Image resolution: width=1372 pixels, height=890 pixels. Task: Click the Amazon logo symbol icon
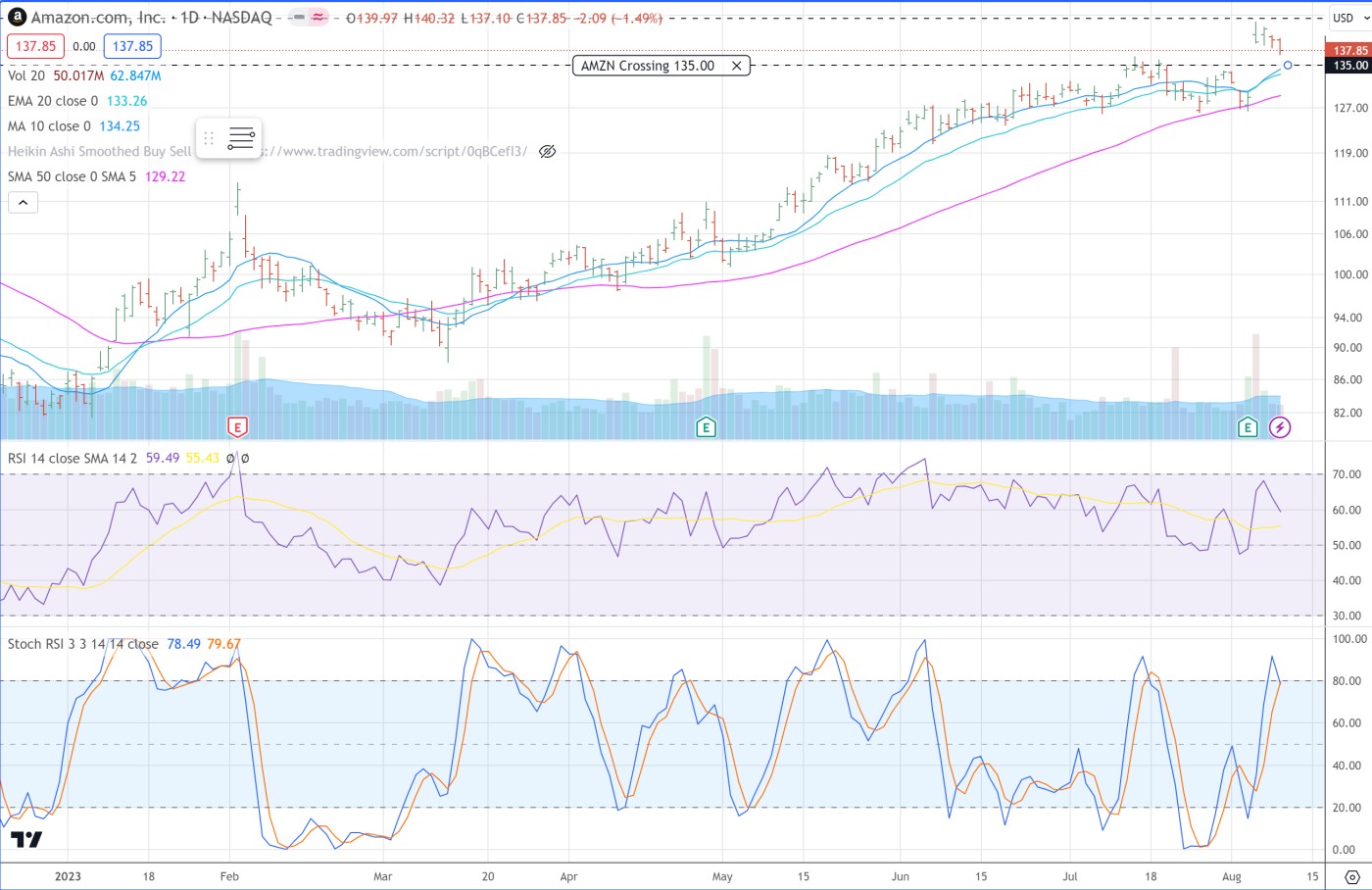coord(16,17)
